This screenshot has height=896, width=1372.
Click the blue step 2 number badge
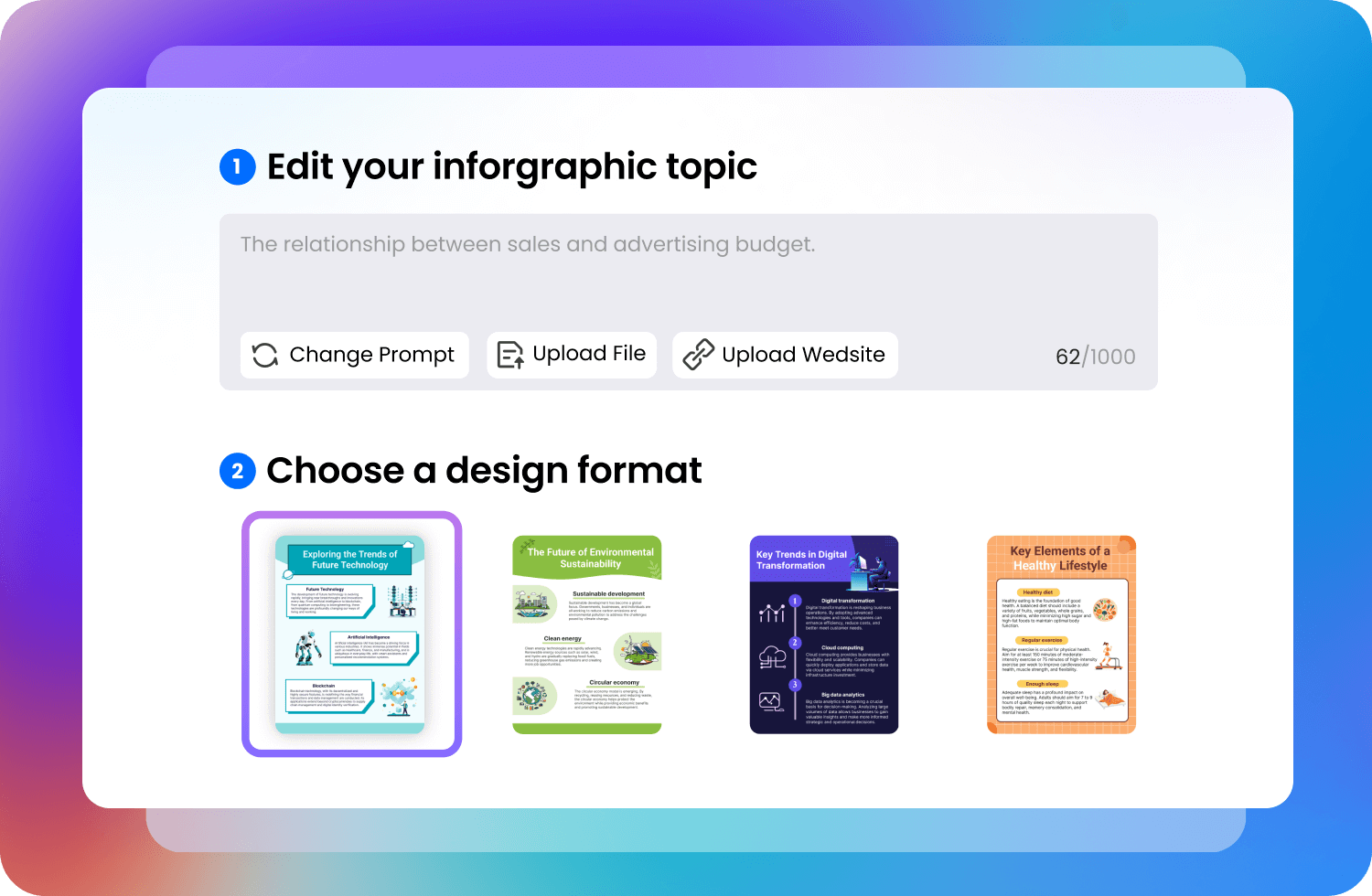coord(238,471)
